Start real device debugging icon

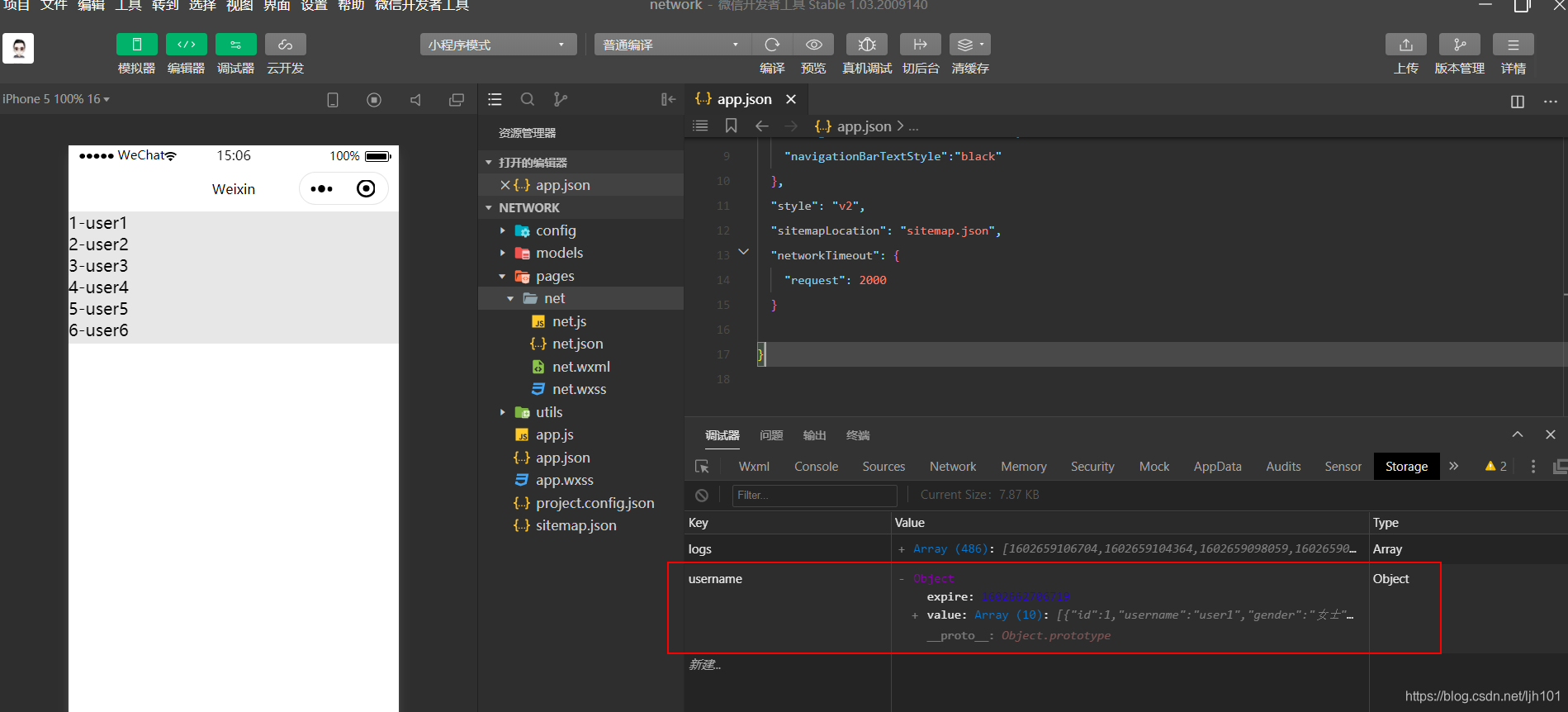(x=867, y=44)
